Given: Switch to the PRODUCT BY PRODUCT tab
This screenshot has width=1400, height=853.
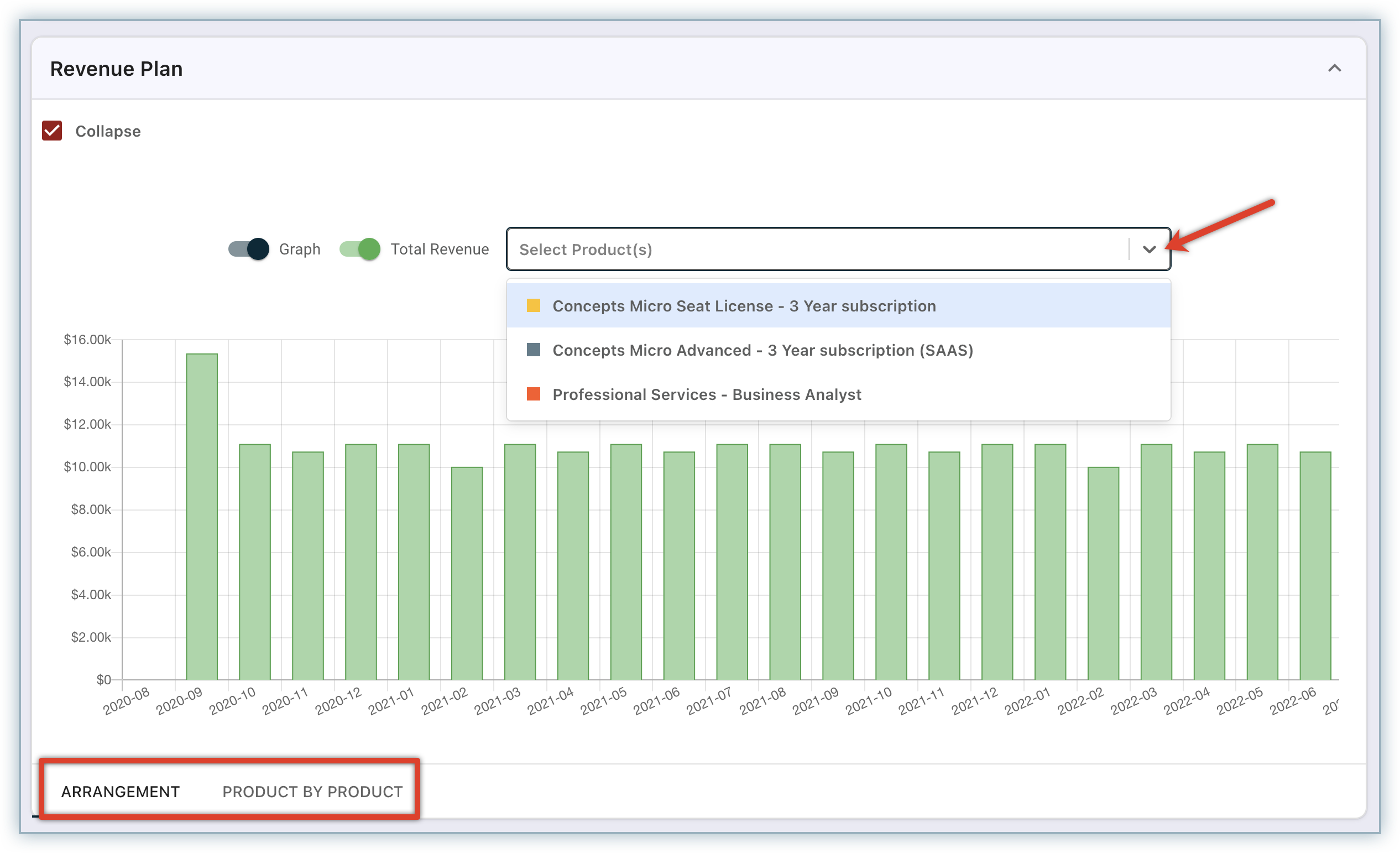Looking at the screenshot, I should (x=312, y=792).
